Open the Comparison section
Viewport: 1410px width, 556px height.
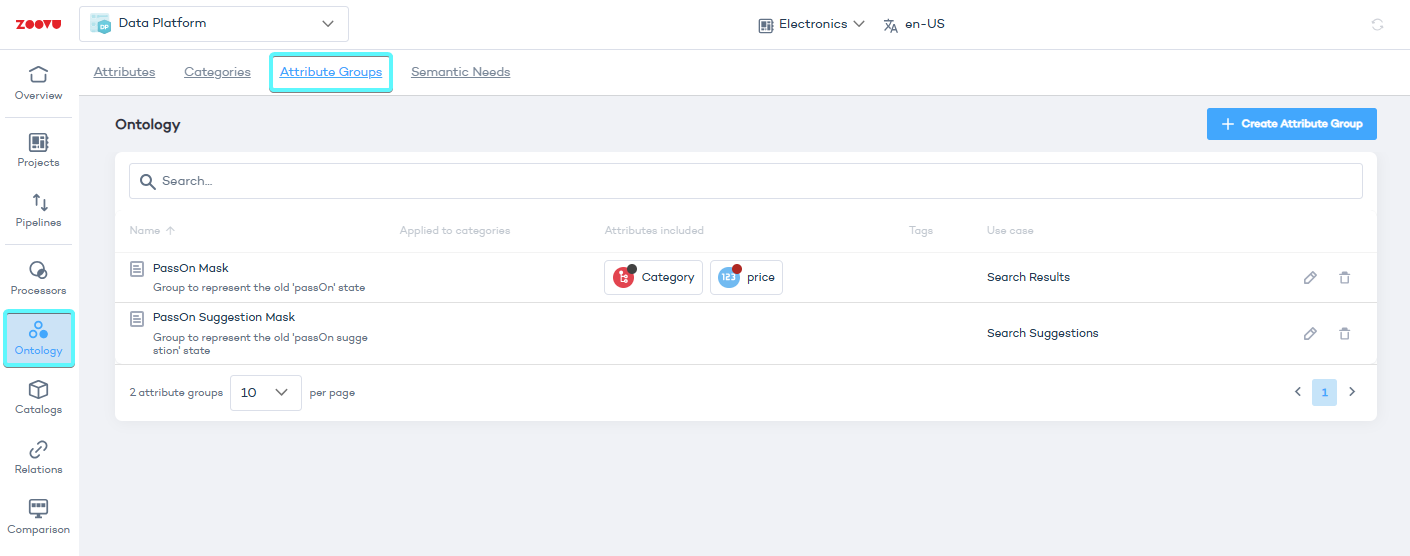[x=38, y=517]
